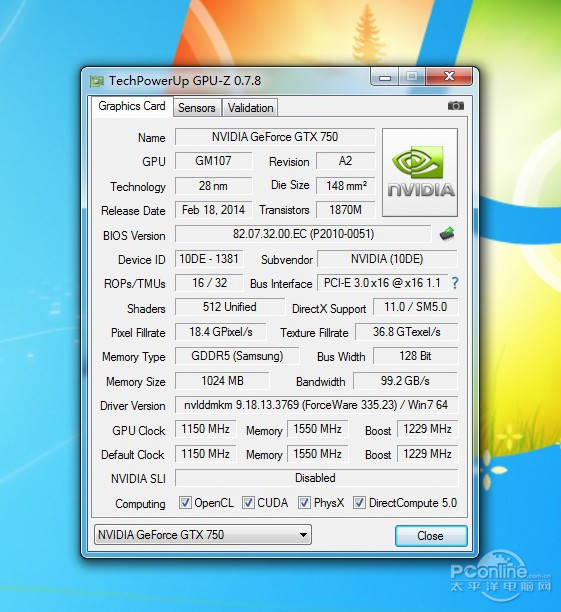Click the Texture Fillrate field 36.8 GTexel/s
561x612 pixels.
[406, 332]
